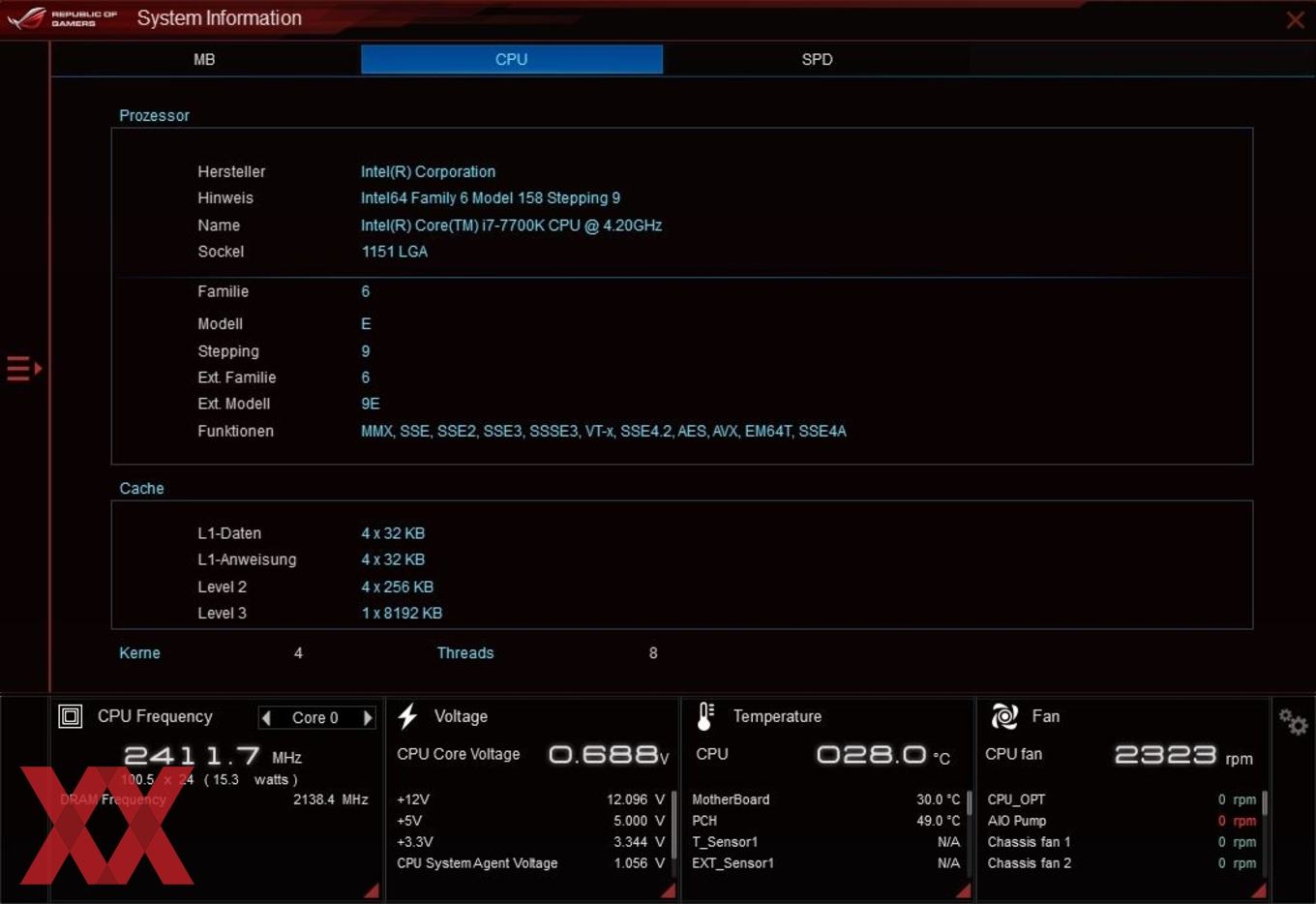Viewport: 1316px width, 904px height.
Task: Click the Level 3 value 1 x 8192 KB
Action: click(x=401, y=614)
